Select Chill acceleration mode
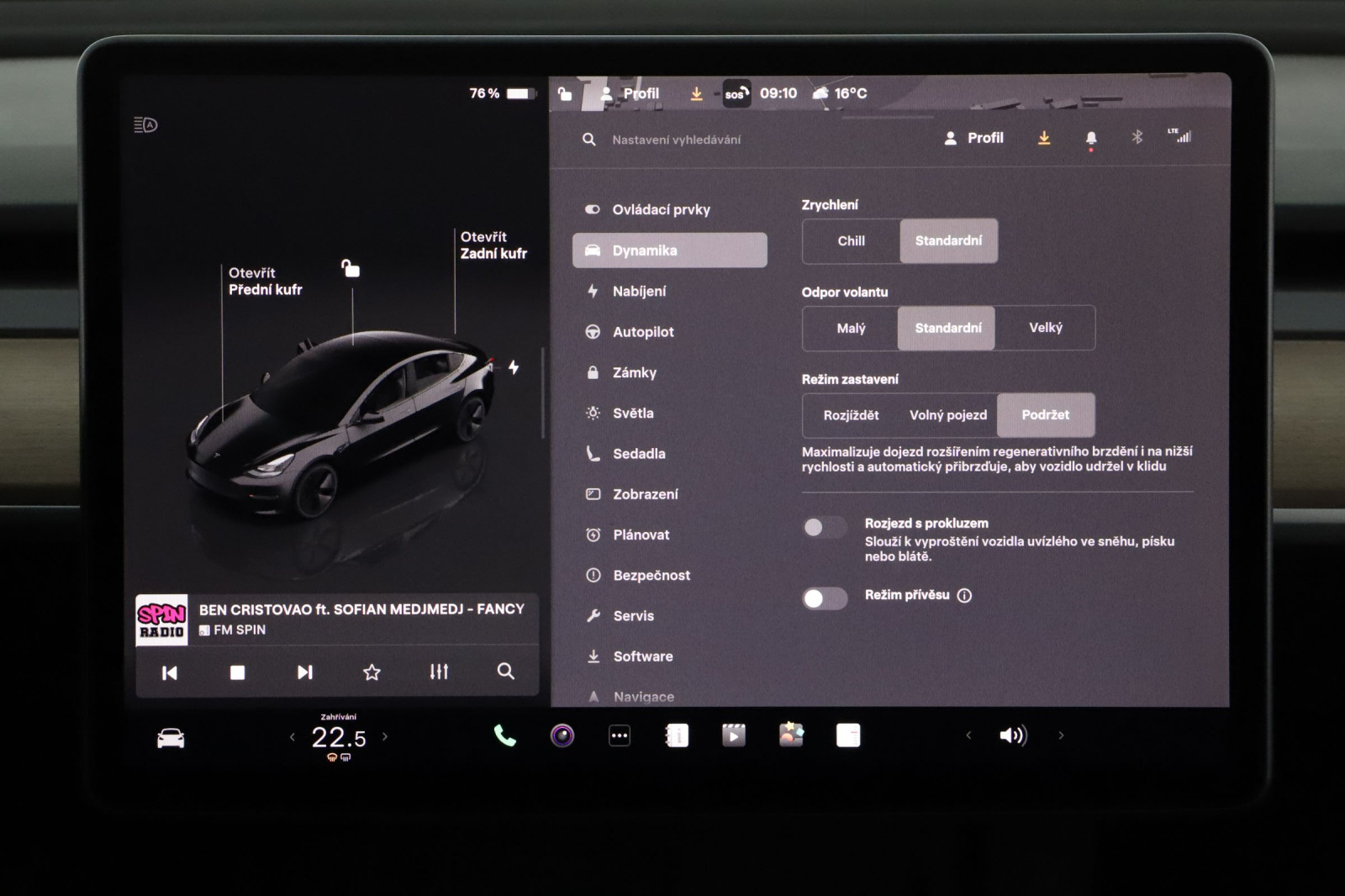The width and height of the screenshot is (1345, 896). (851, 241)
